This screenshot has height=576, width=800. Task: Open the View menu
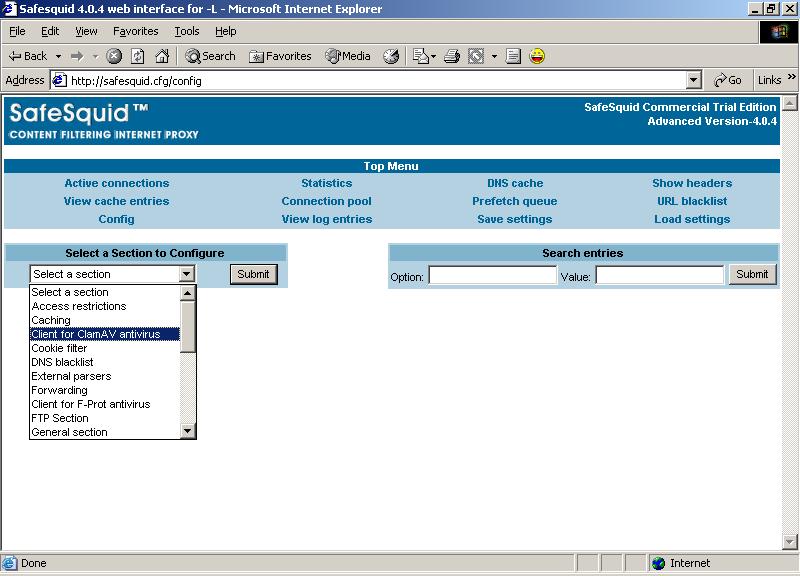(x=86, y=32)
